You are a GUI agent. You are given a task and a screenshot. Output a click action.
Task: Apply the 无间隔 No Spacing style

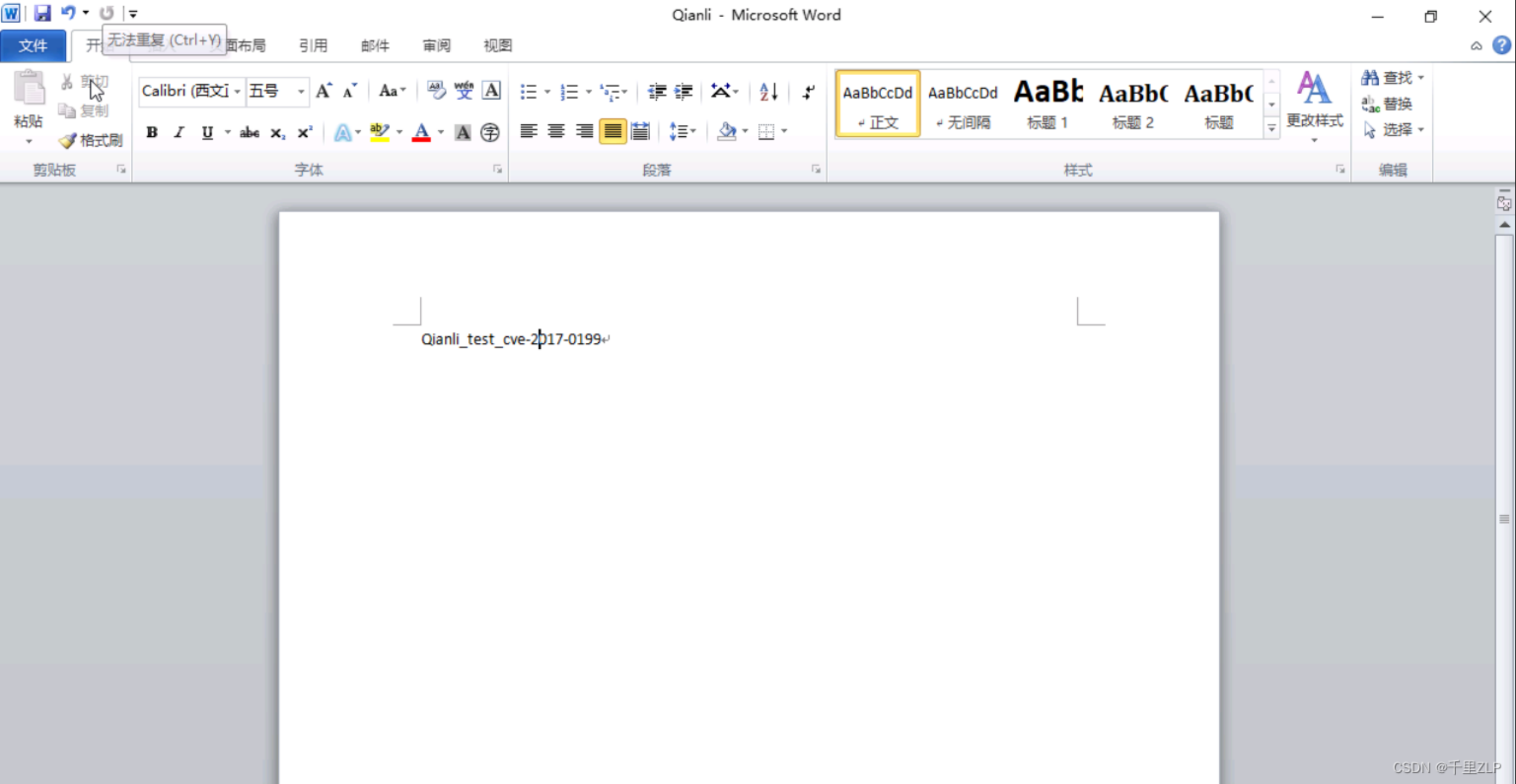coord(962,104)
